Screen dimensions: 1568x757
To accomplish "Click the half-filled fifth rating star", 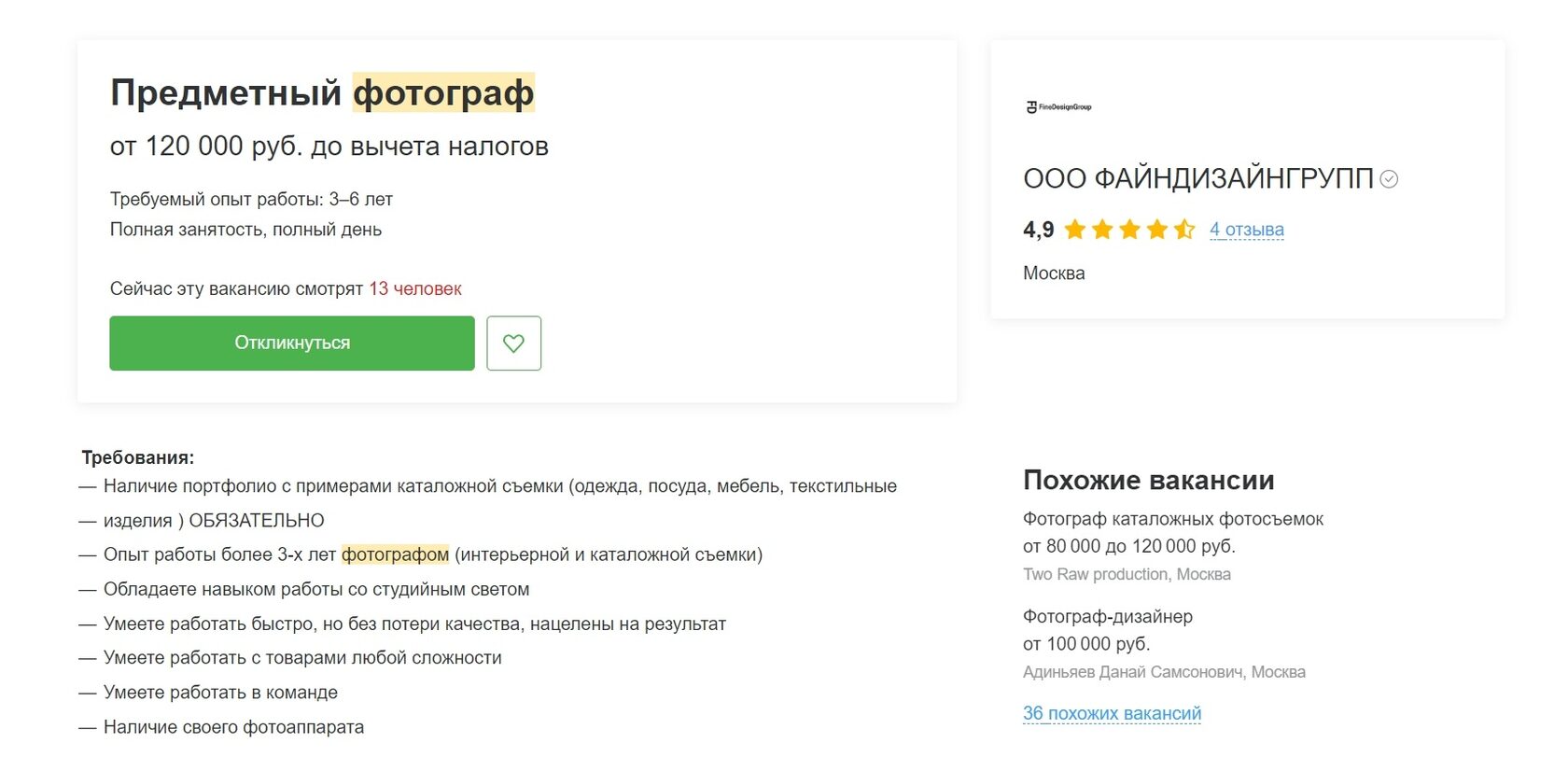I will tap(1184, 230).
